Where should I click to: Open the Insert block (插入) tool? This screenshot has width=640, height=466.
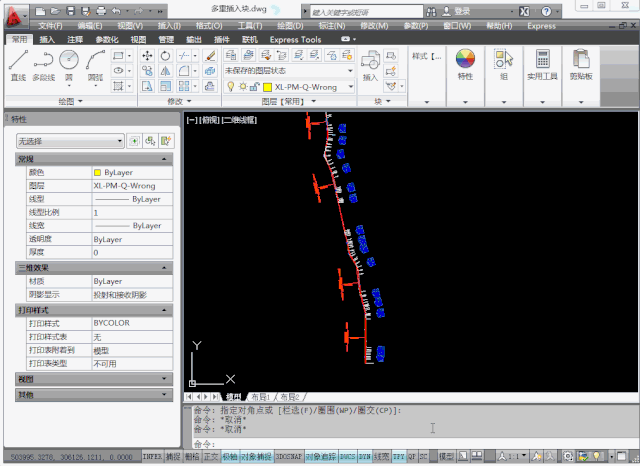coord(370,63)
